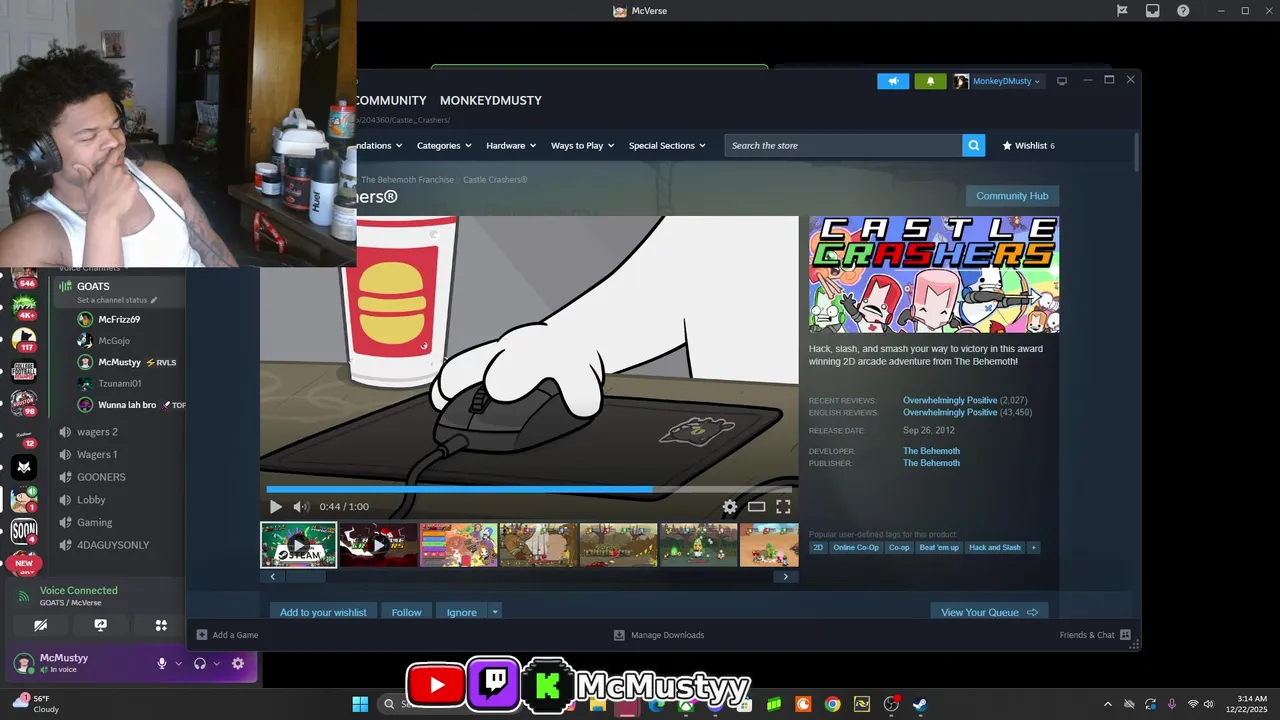
Task: Toggle theater mode icon in trailer player
Action: point(757,507)
